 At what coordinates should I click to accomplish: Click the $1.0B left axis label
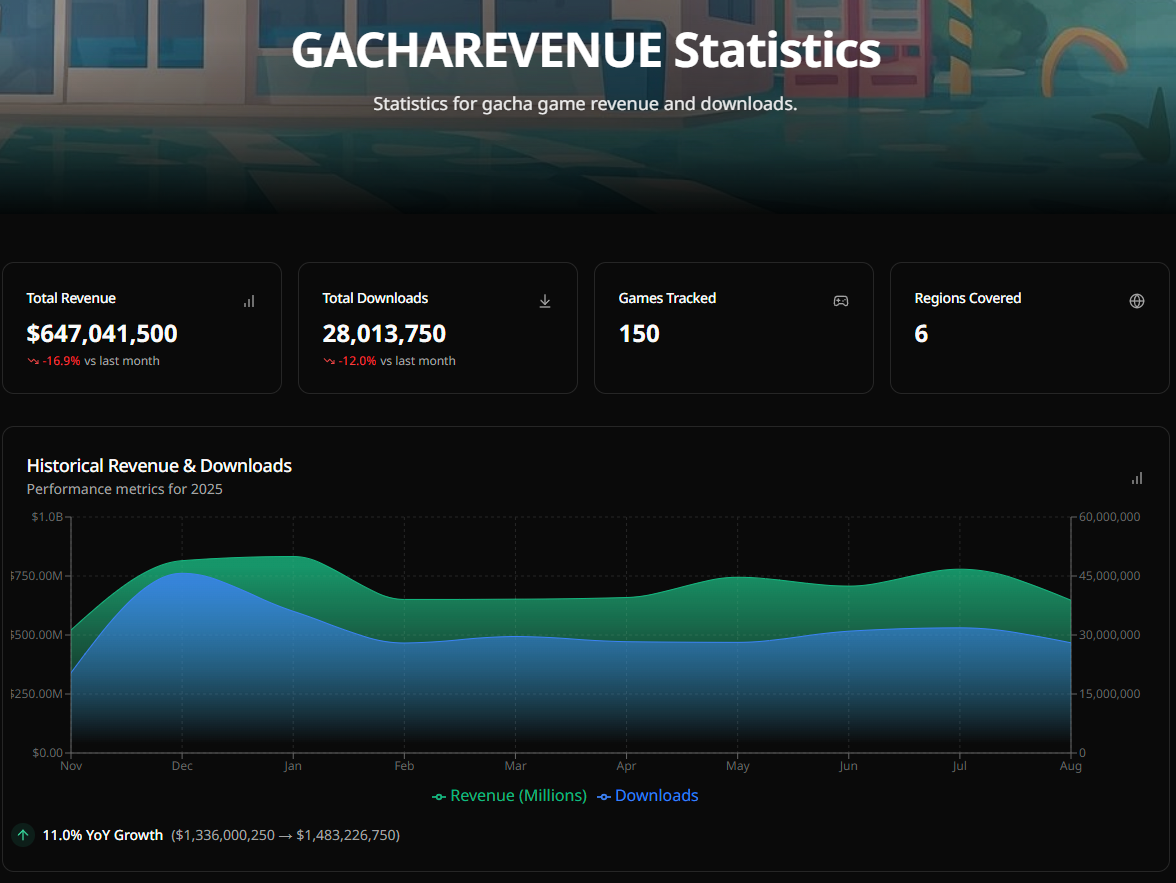point(47,517)
